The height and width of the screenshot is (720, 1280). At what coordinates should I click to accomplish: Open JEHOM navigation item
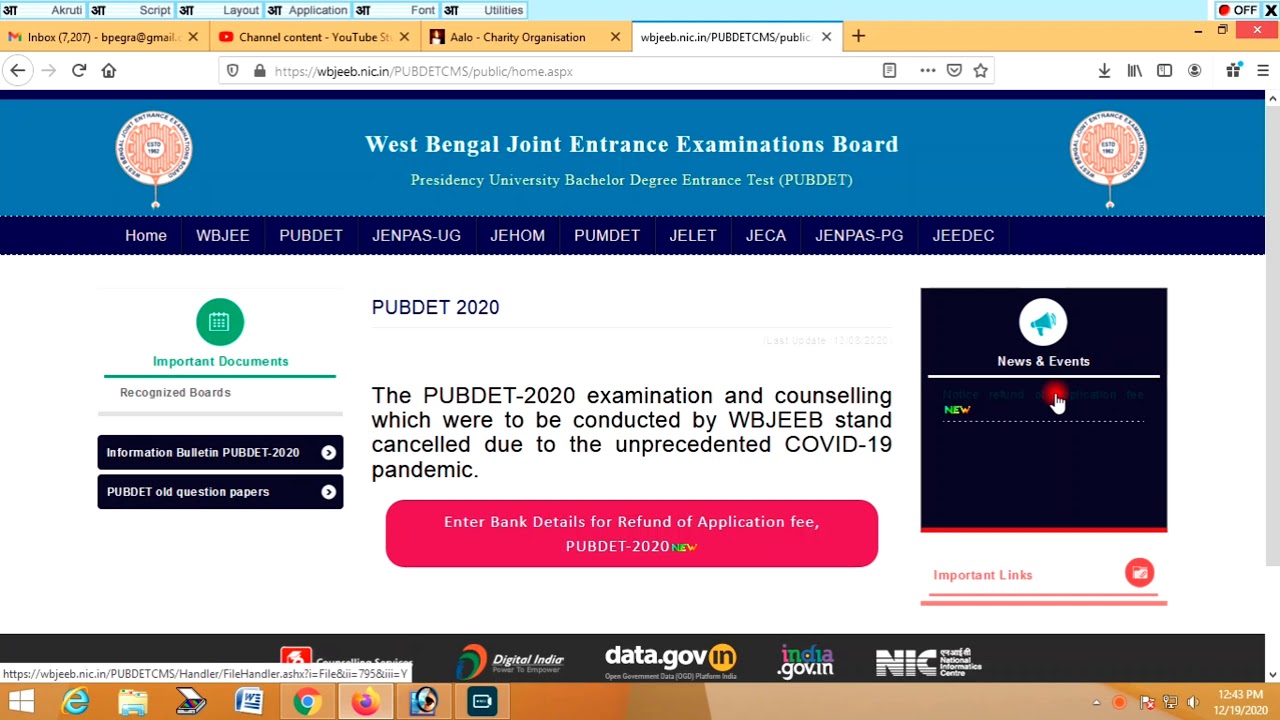pyautogui.click(x=517, y=236)
